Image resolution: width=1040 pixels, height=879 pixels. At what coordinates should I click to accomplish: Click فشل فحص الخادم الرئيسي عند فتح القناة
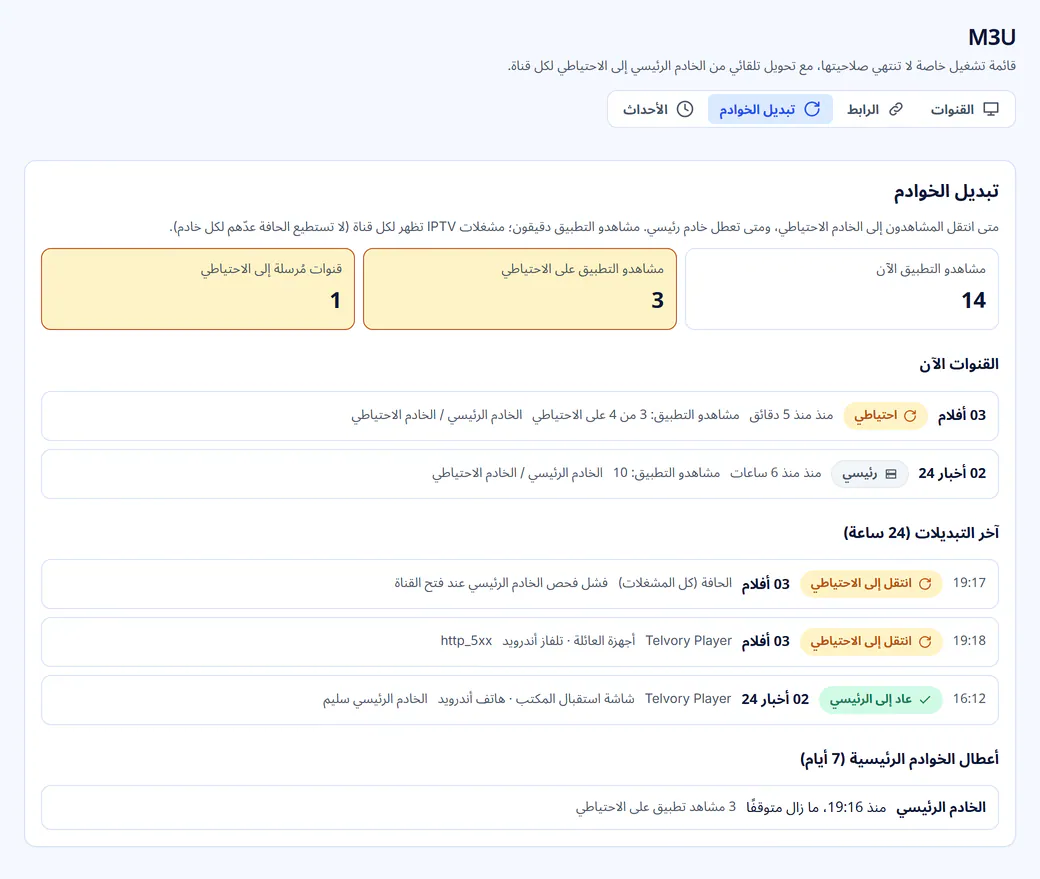coord(501,583)
